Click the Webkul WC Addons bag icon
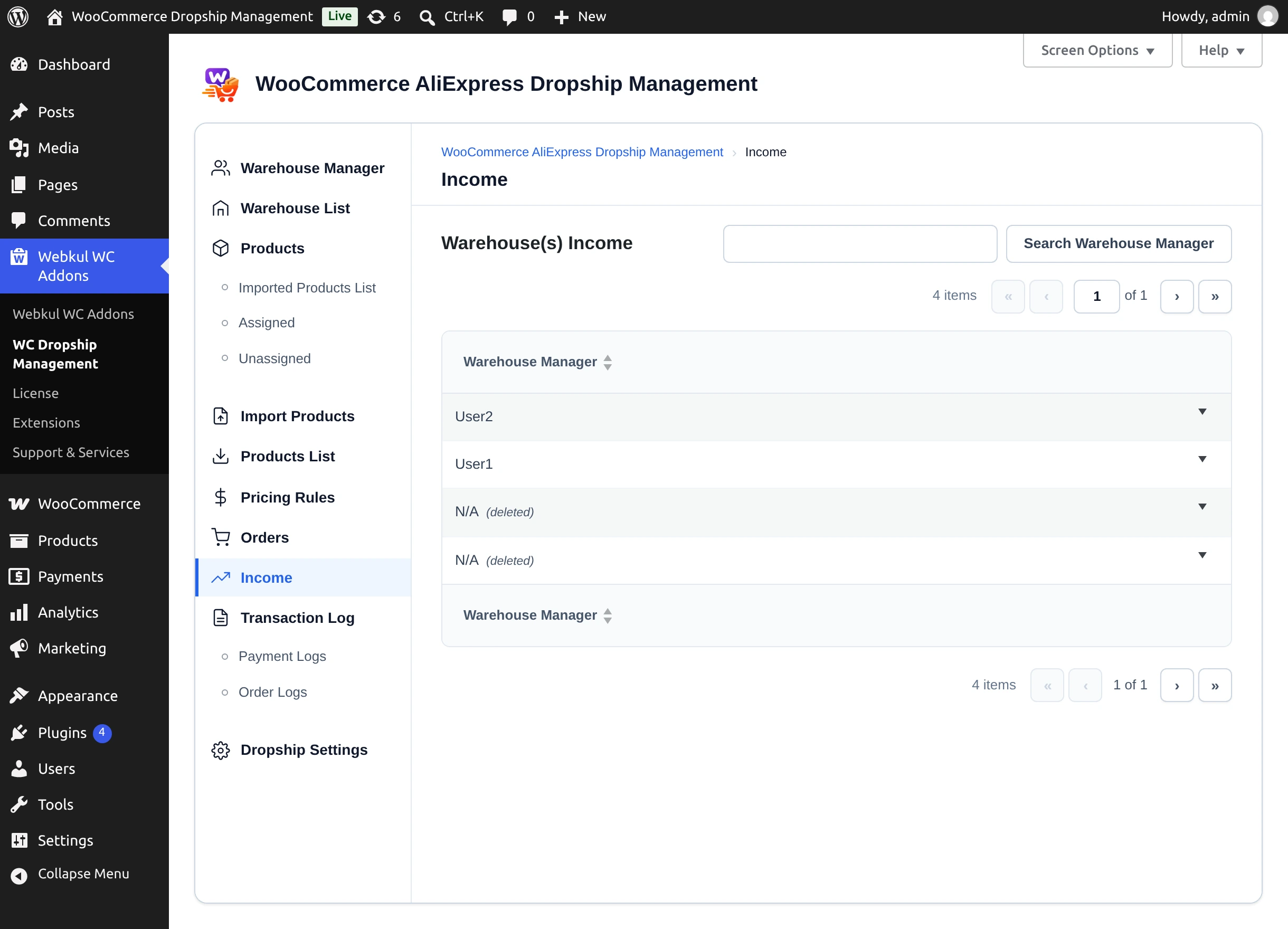 point(19,257)
